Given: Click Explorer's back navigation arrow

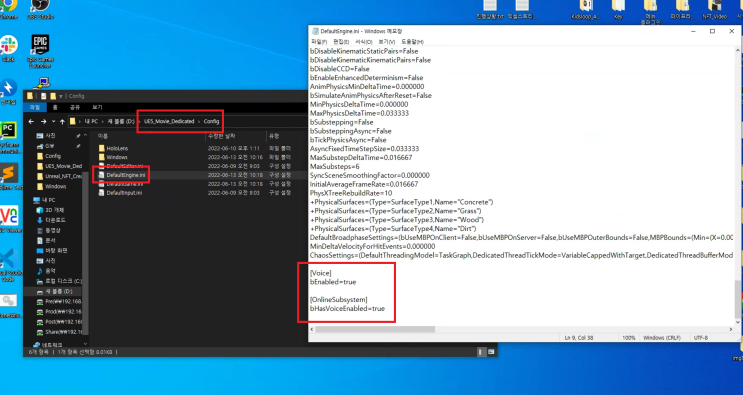Looking at the screenshot, I should click(31, 121).
